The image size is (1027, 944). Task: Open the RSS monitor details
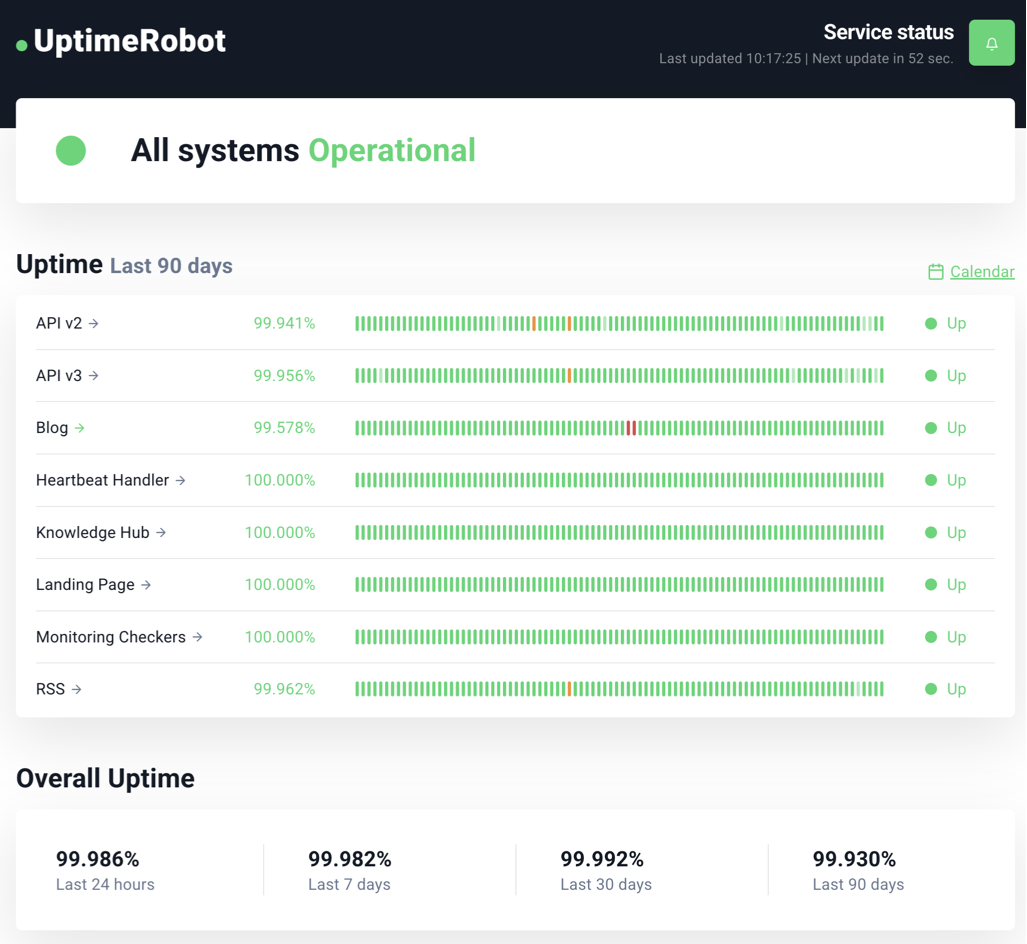(51, 689)
